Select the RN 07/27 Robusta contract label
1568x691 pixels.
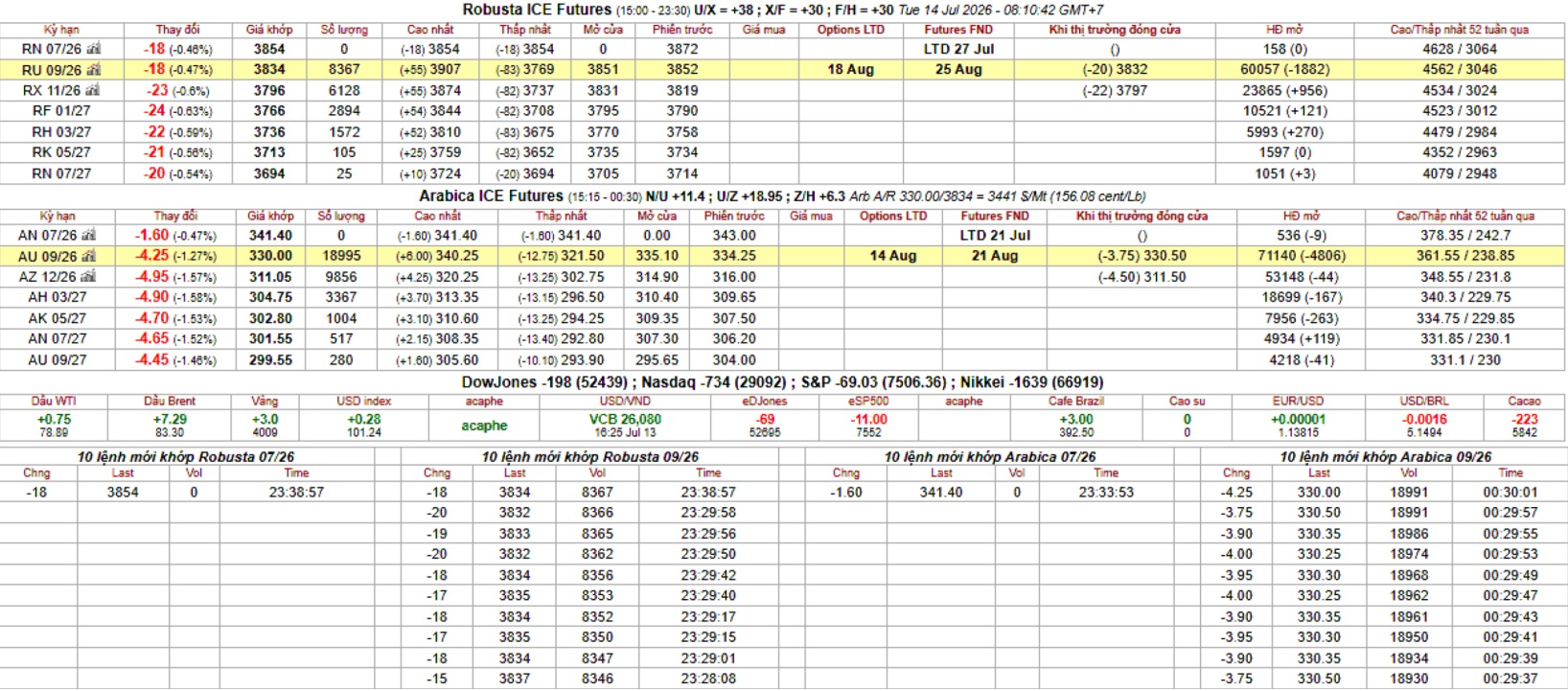pyautogui.click(x=61, y=173)
